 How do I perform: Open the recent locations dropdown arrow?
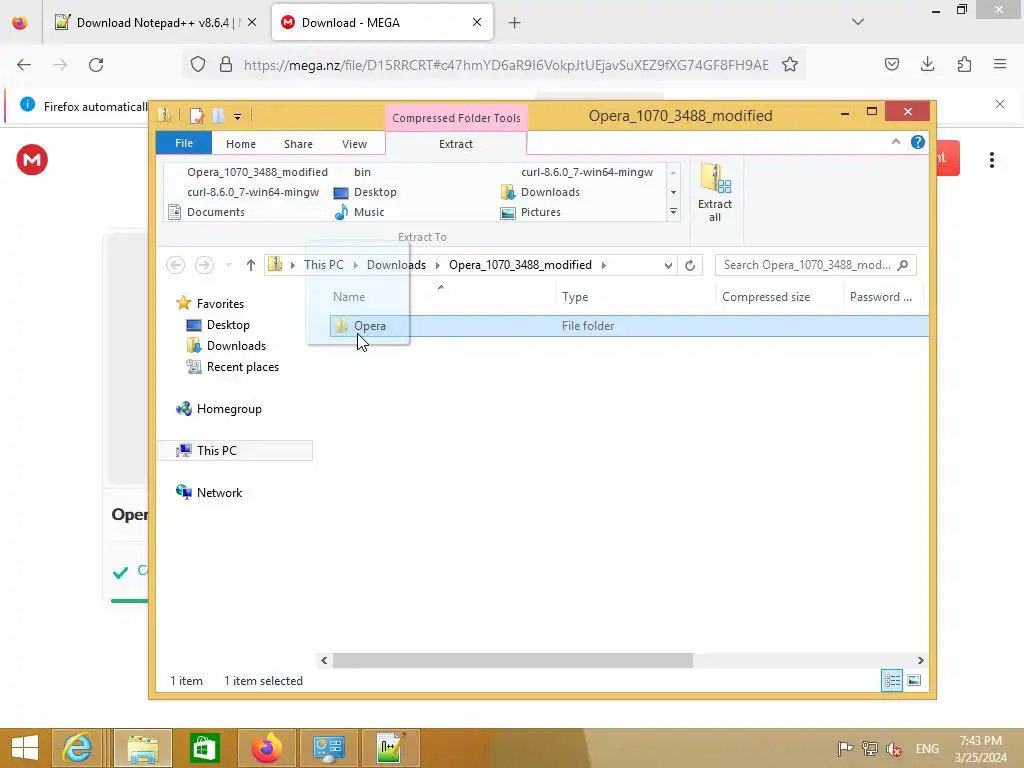229,265
